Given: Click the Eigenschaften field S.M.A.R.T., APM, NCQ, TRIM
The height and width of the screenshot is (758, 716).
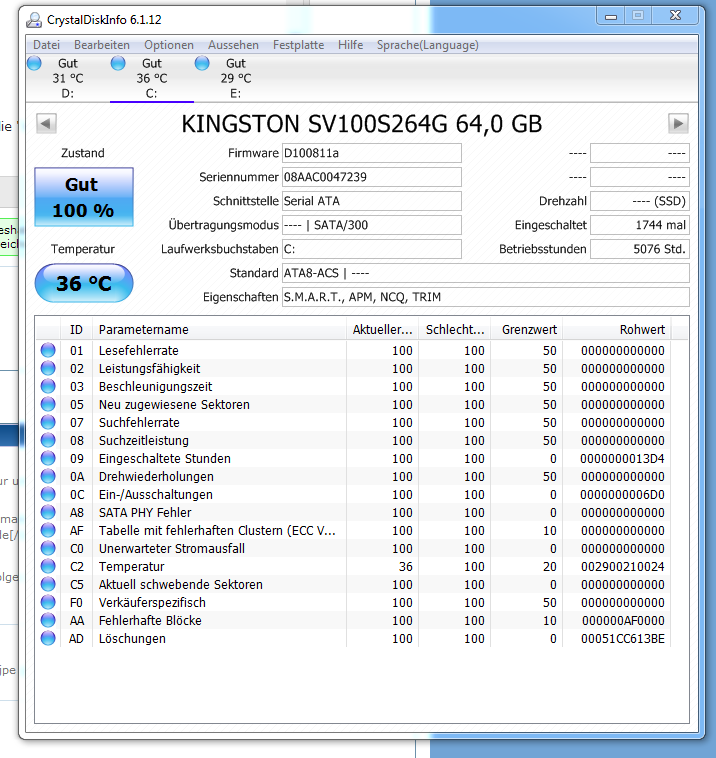Looking at the screenshot, I should pos(485,297).
